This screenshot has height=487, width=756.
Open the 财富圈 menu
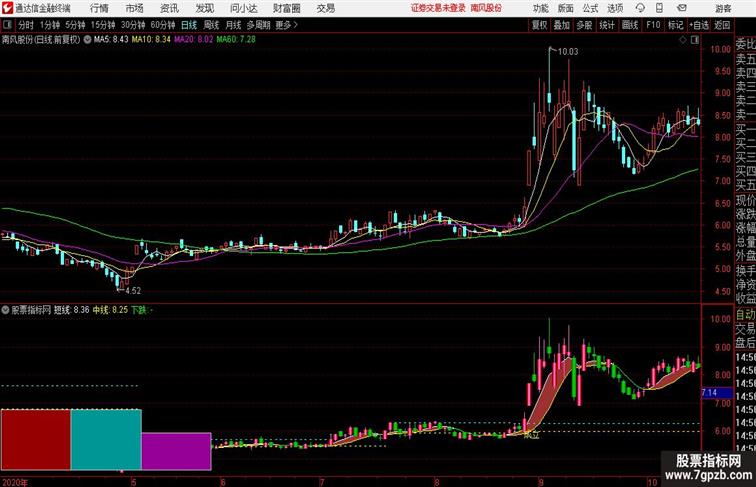tap(286, 8)
